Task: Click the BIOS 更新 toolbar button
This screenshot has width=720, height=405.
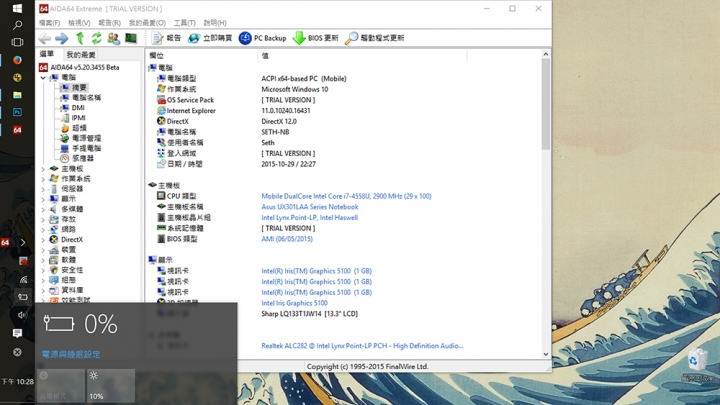Action: [315, 38]
